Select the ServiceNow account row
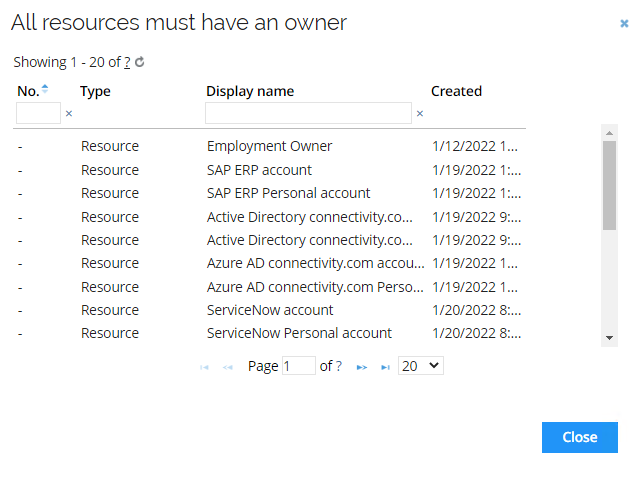 point(269,310)
